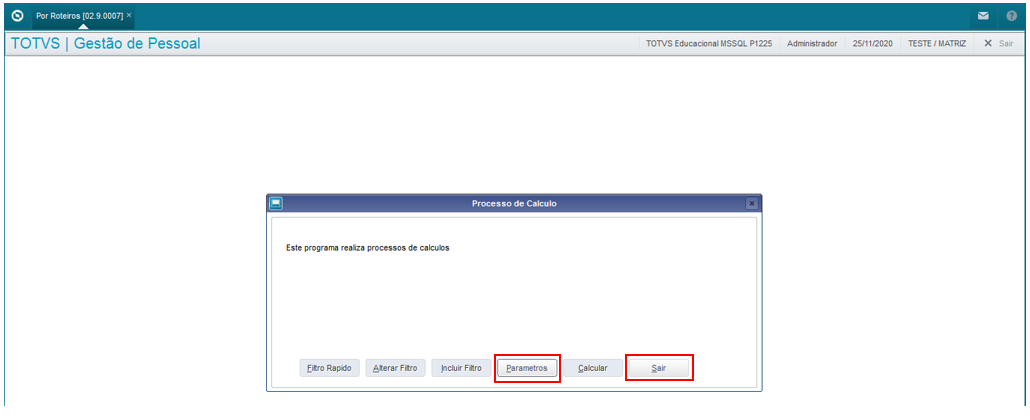Click the Processo de Calculo dialog window icon

276,203
